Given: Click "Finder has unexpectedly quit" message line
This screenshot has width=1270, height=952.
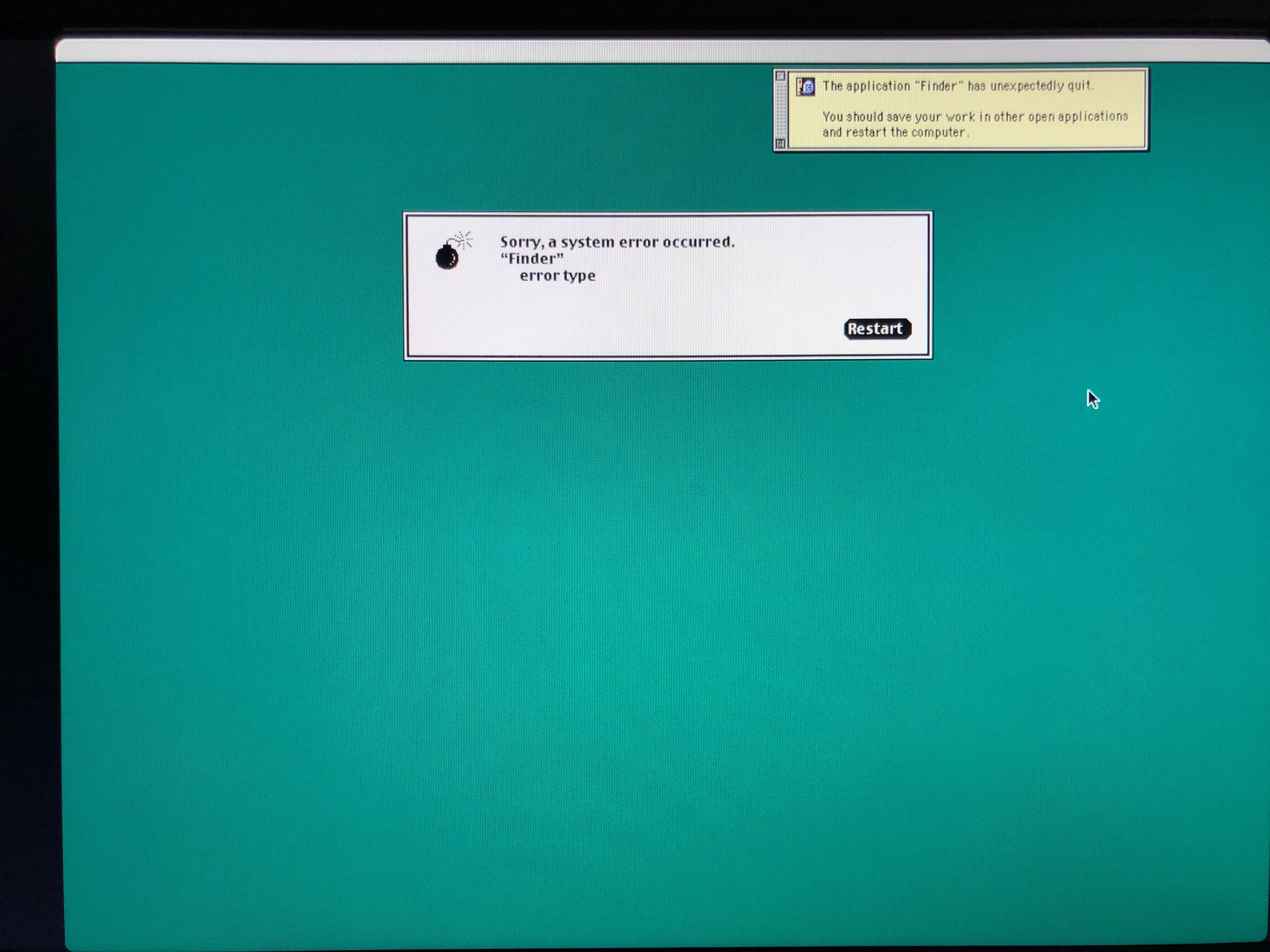Looking at the screenshot, I should point(958,86).
